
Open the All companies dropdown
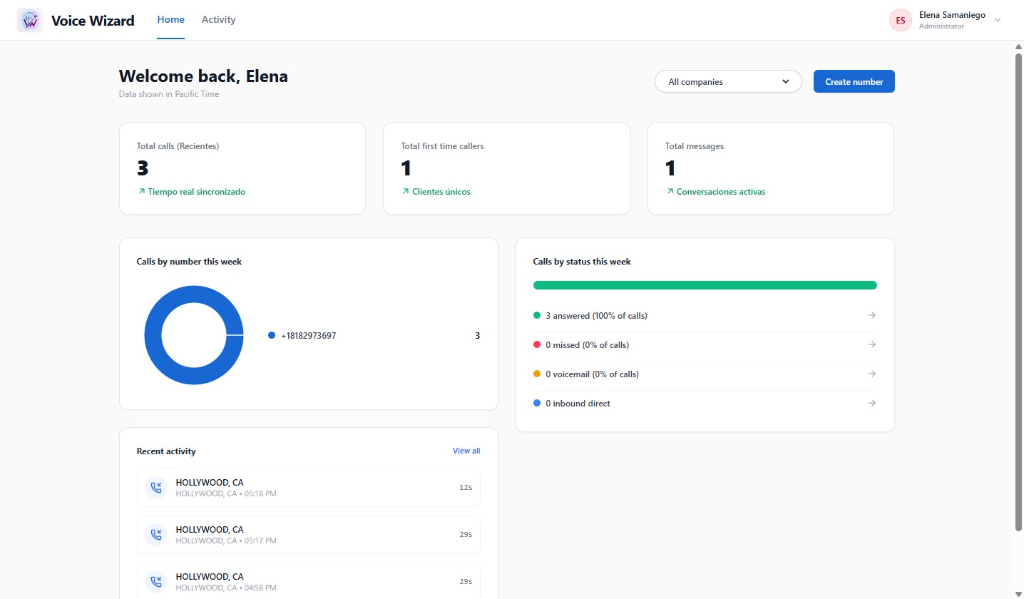728,82
